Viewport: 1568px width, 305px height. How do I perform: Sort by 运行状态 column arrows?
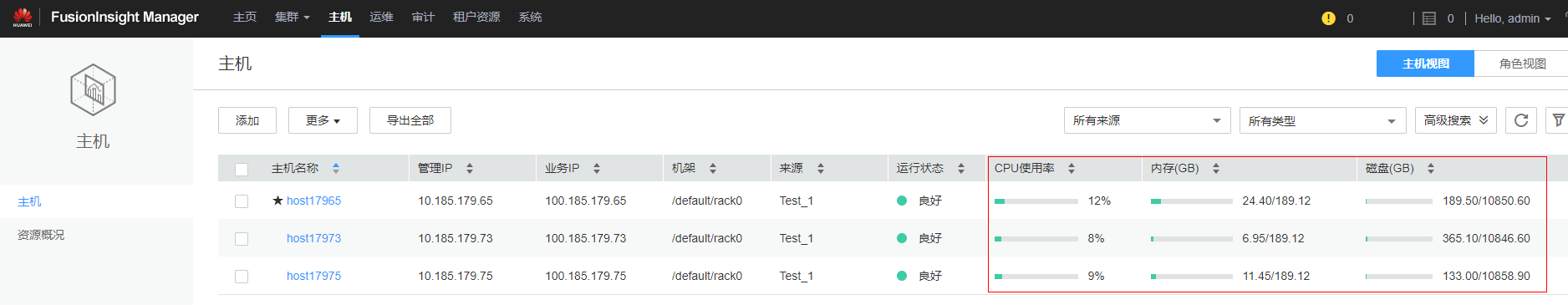pos(961,168)
